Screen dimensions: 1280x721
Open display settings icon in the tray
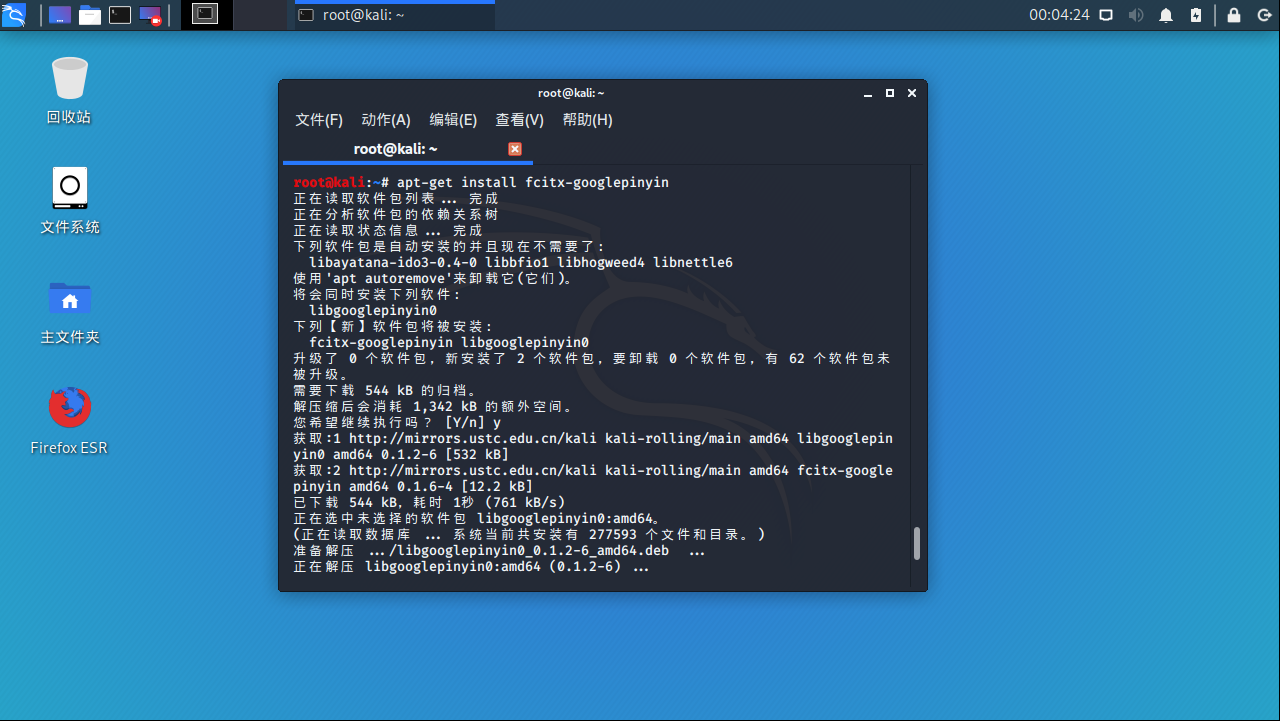tap(1107, 15)
